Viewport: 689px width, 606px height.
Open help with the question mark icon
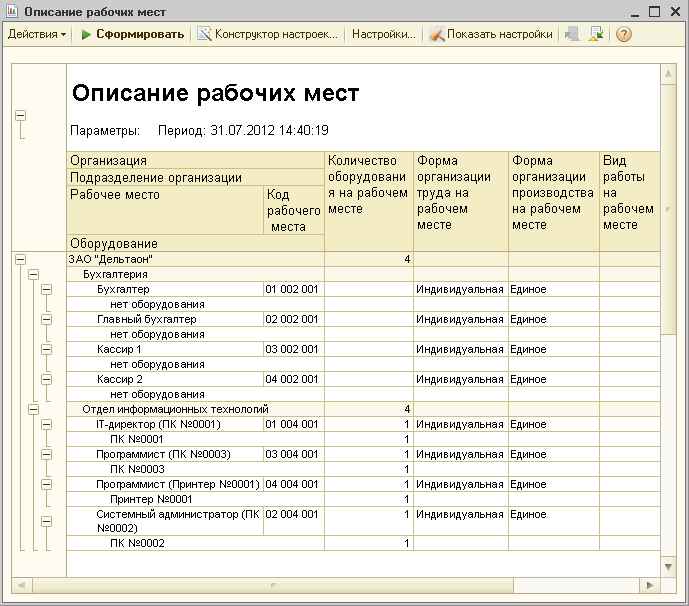point(624,34)
